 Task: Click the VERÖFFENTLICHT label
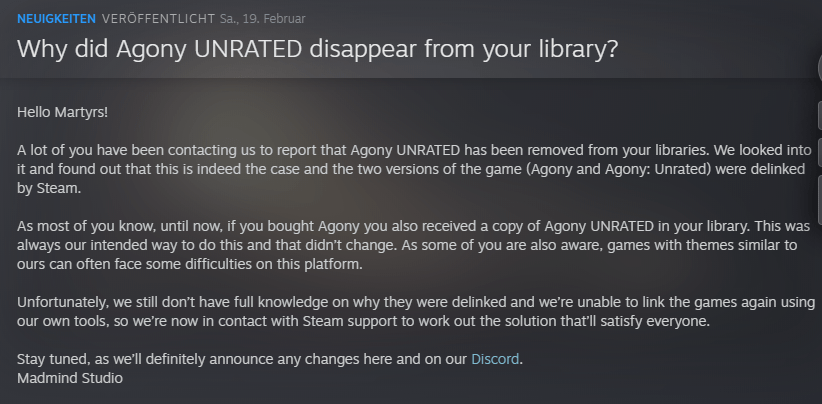(x=158, y=19)
